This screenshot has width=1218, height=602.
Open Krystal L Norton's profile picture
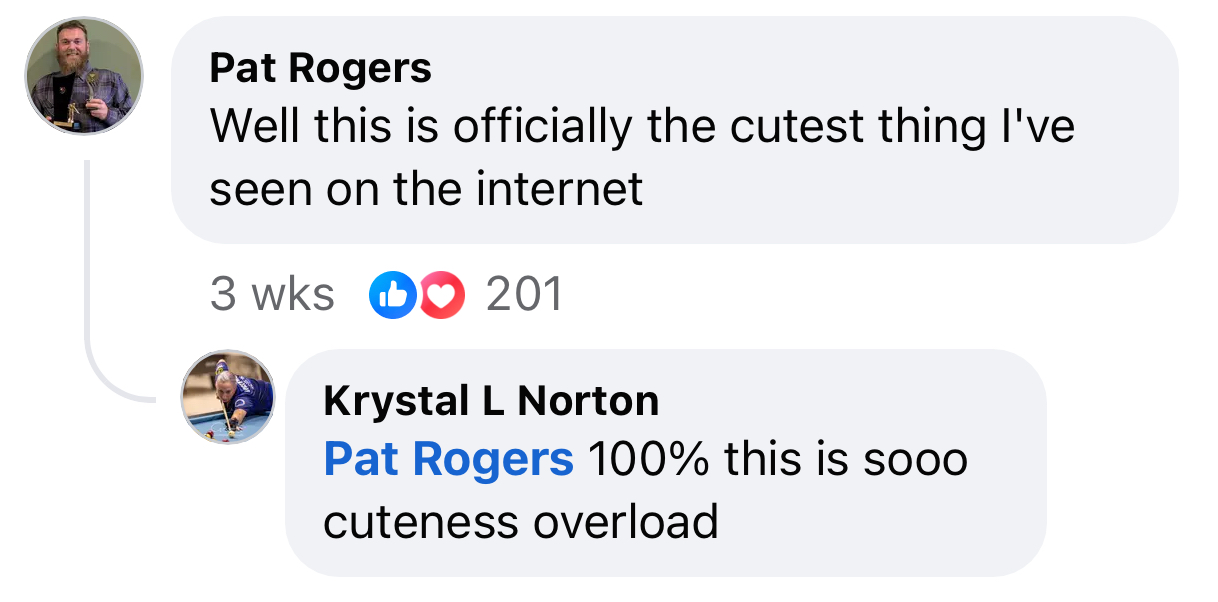click(228, 397)
